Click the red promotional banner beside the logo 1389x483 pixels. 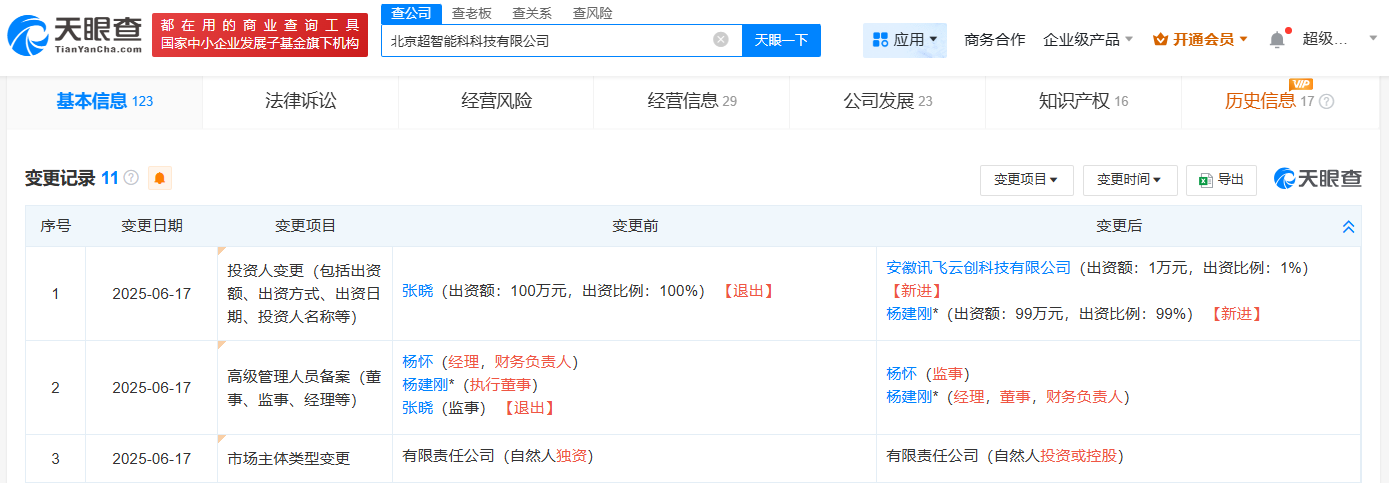tap(260, 35)
